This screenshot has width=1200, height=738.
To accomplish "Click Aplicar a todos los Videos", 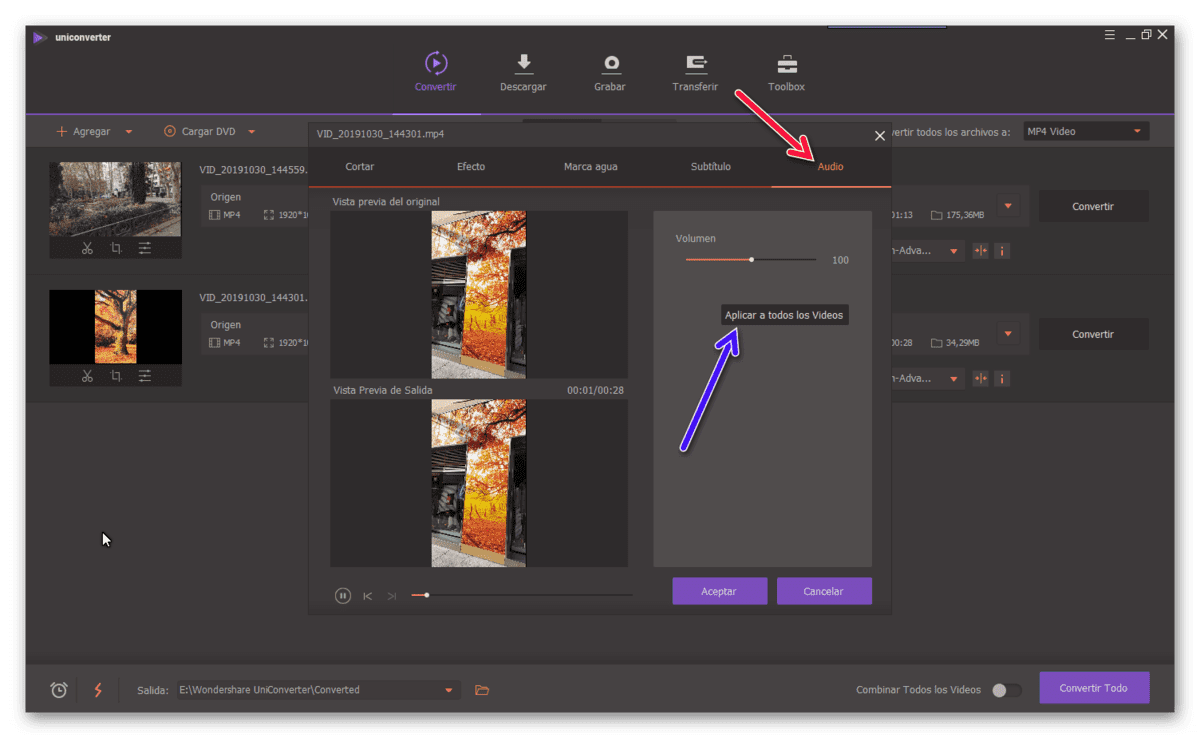I will [784, 315].
